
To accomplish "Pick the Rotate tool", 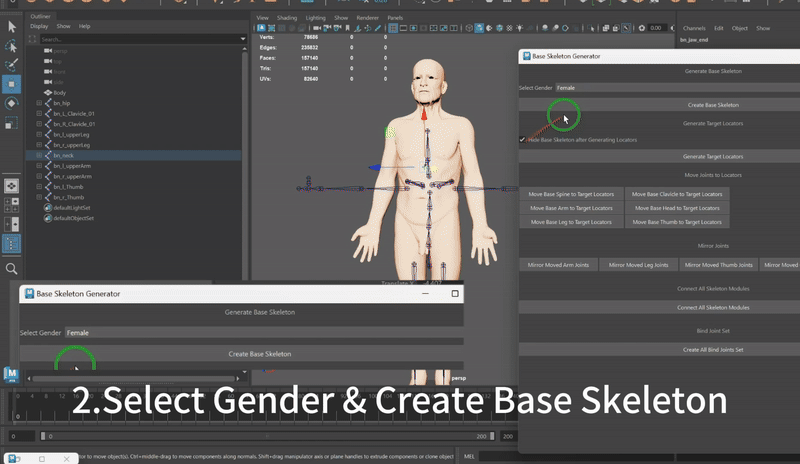I will pyautogui.click(x=11, y=103).
